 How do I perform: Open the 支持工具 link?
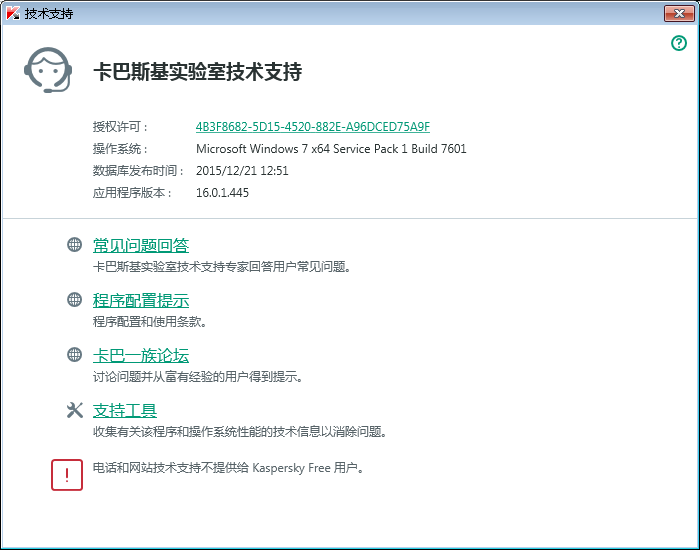[x=125, y=411]
